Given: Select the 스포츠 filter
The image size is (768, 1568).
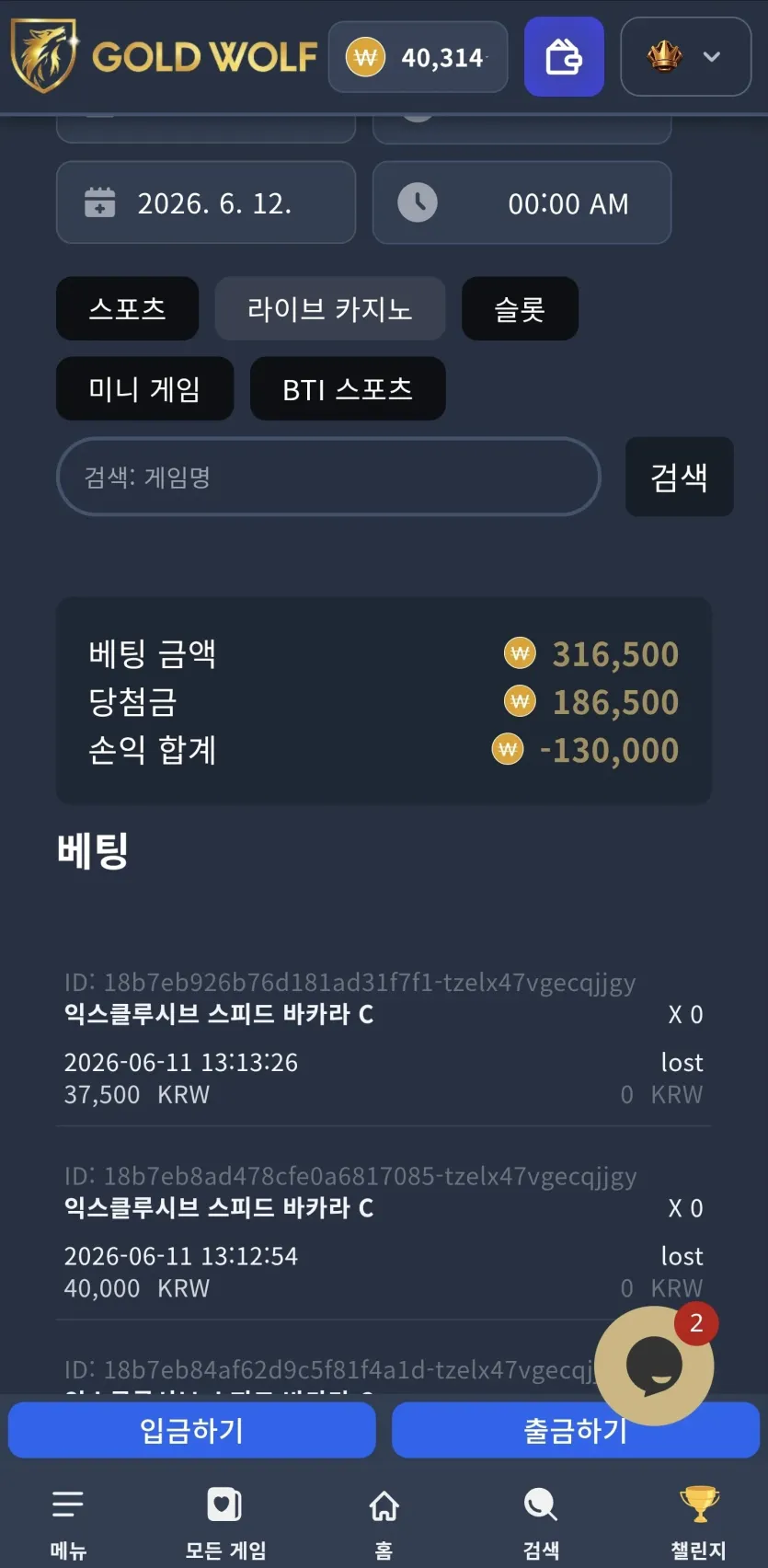Looking at the screenshot, I should point(127,308).
